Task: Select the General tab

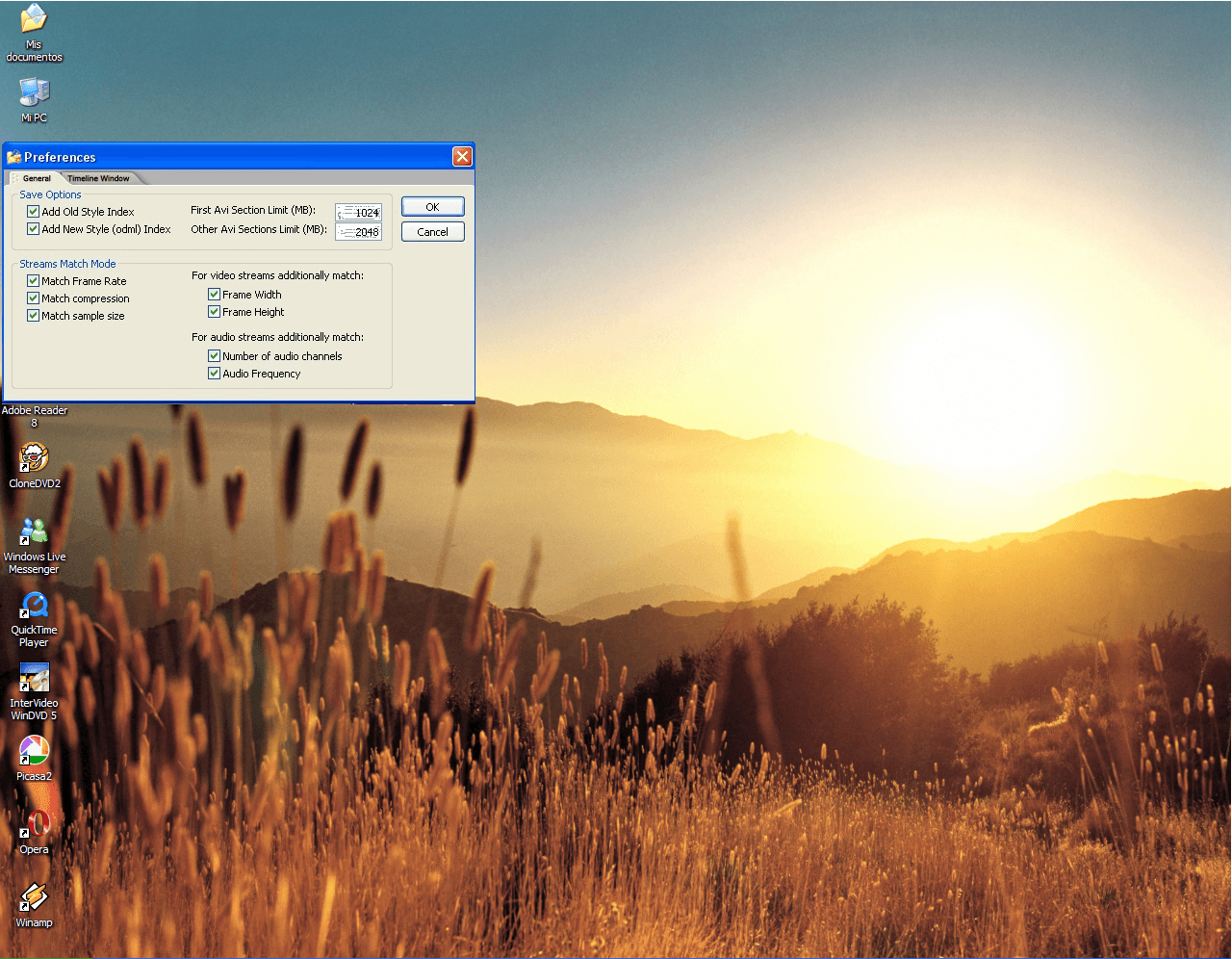Action: point(36,177)
